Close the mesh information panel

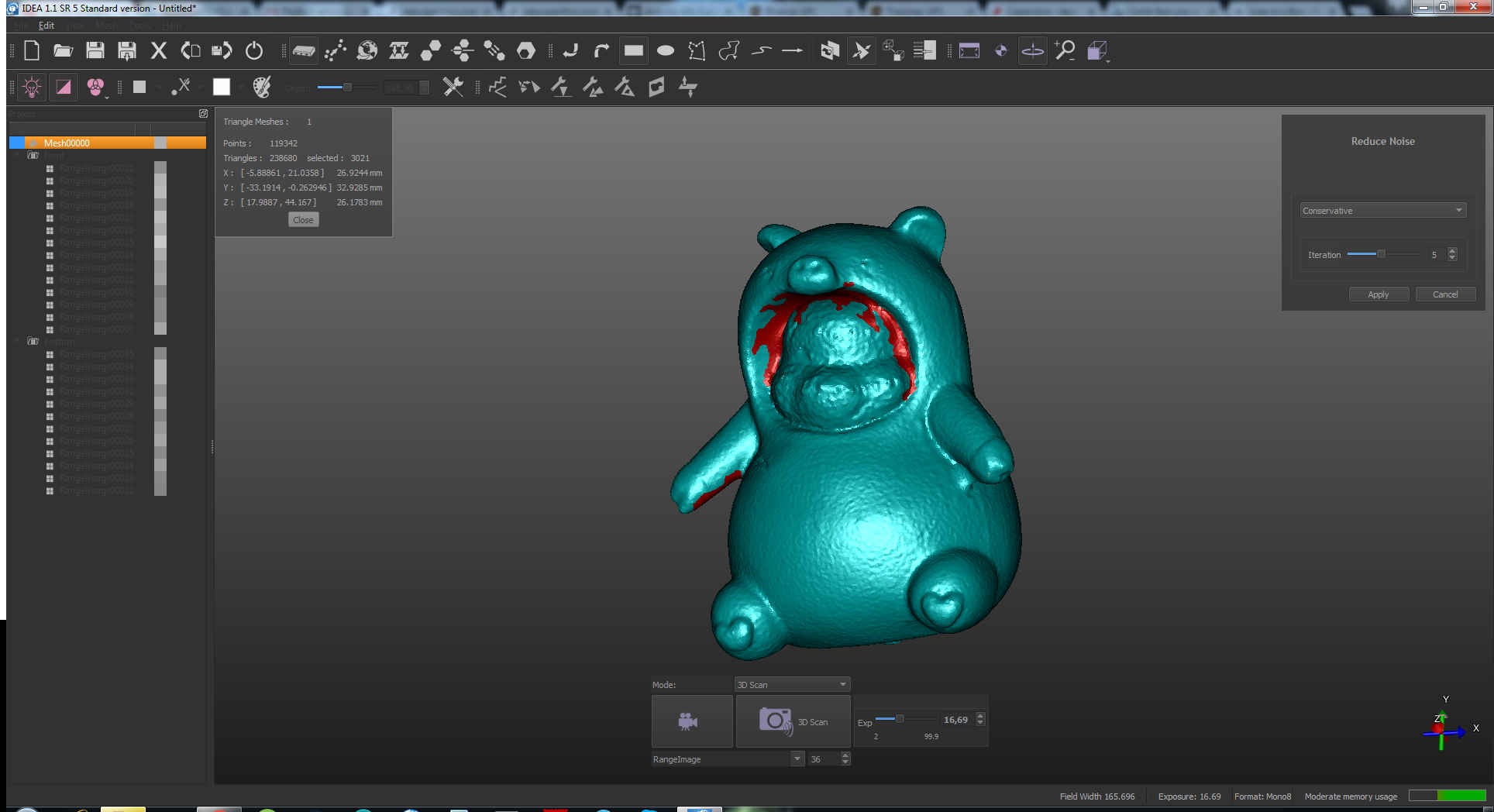pos(303,220)
